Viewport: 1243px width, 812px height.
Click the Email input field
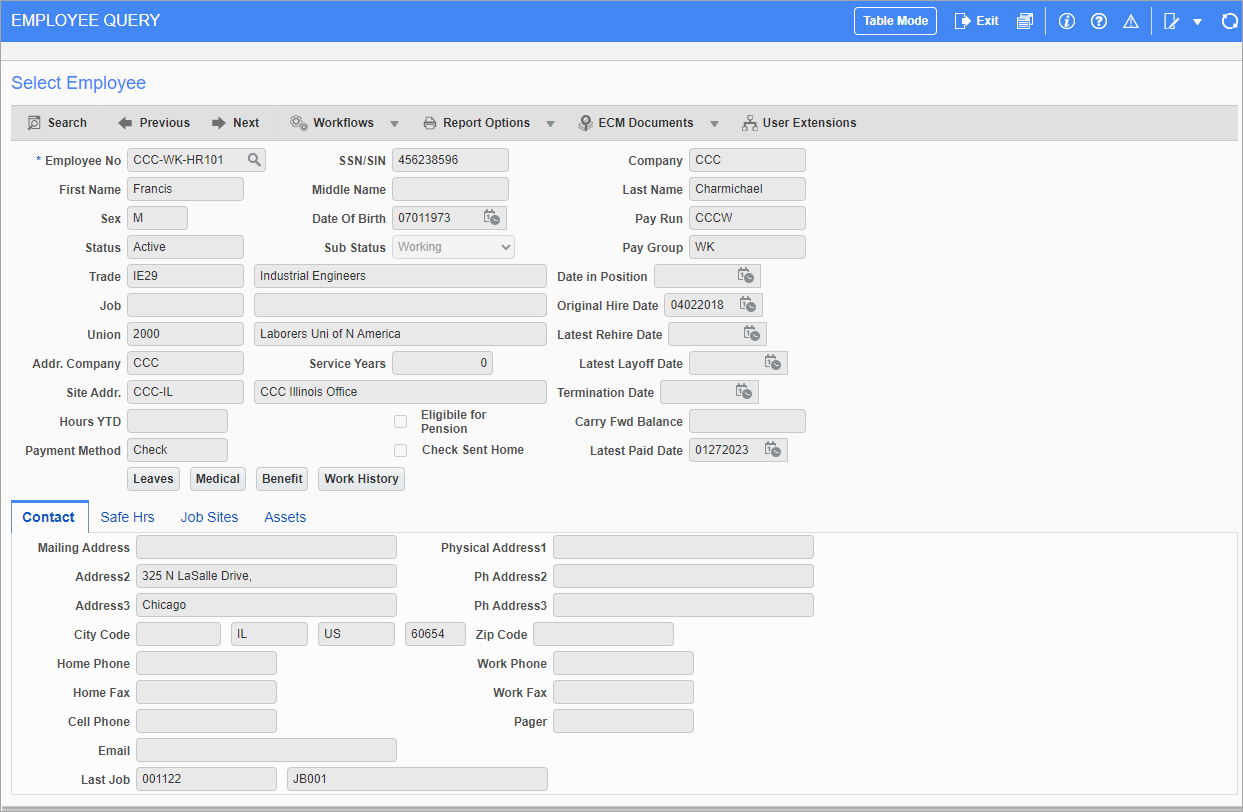(266, 749)
